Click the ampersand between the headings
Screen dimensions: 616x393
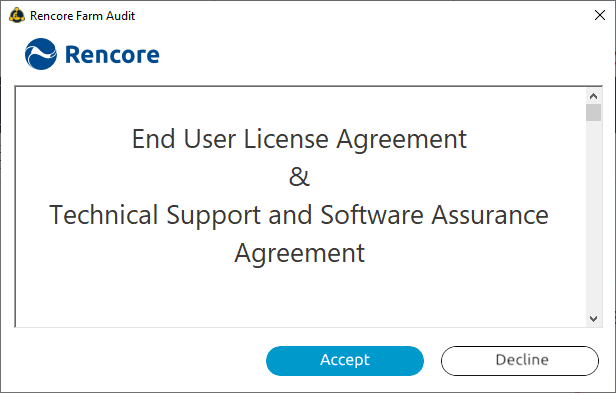click(x=299, y=177)
